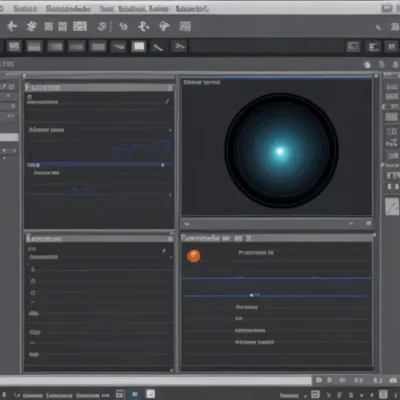
Task: Click the bottom-right panel's header title
Action: click(201, 238)
